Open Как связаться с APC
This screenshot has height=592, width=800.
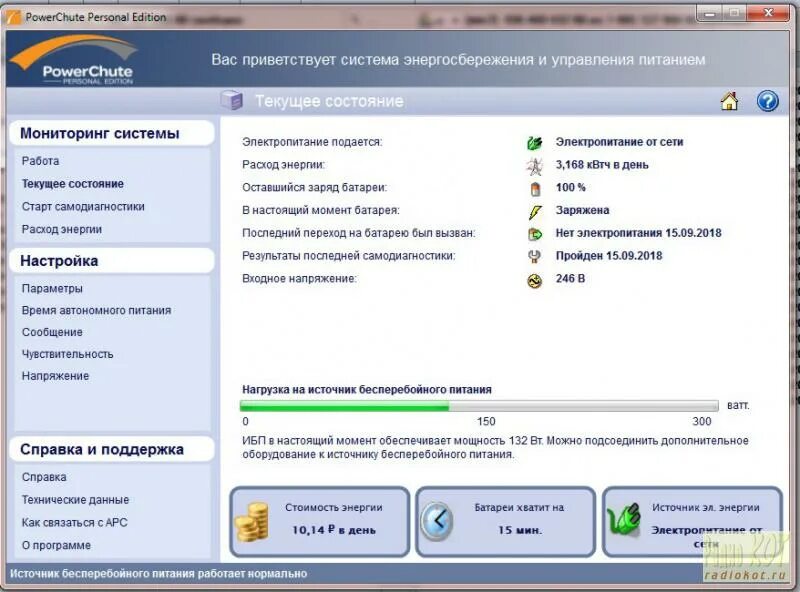coord(74,523)
